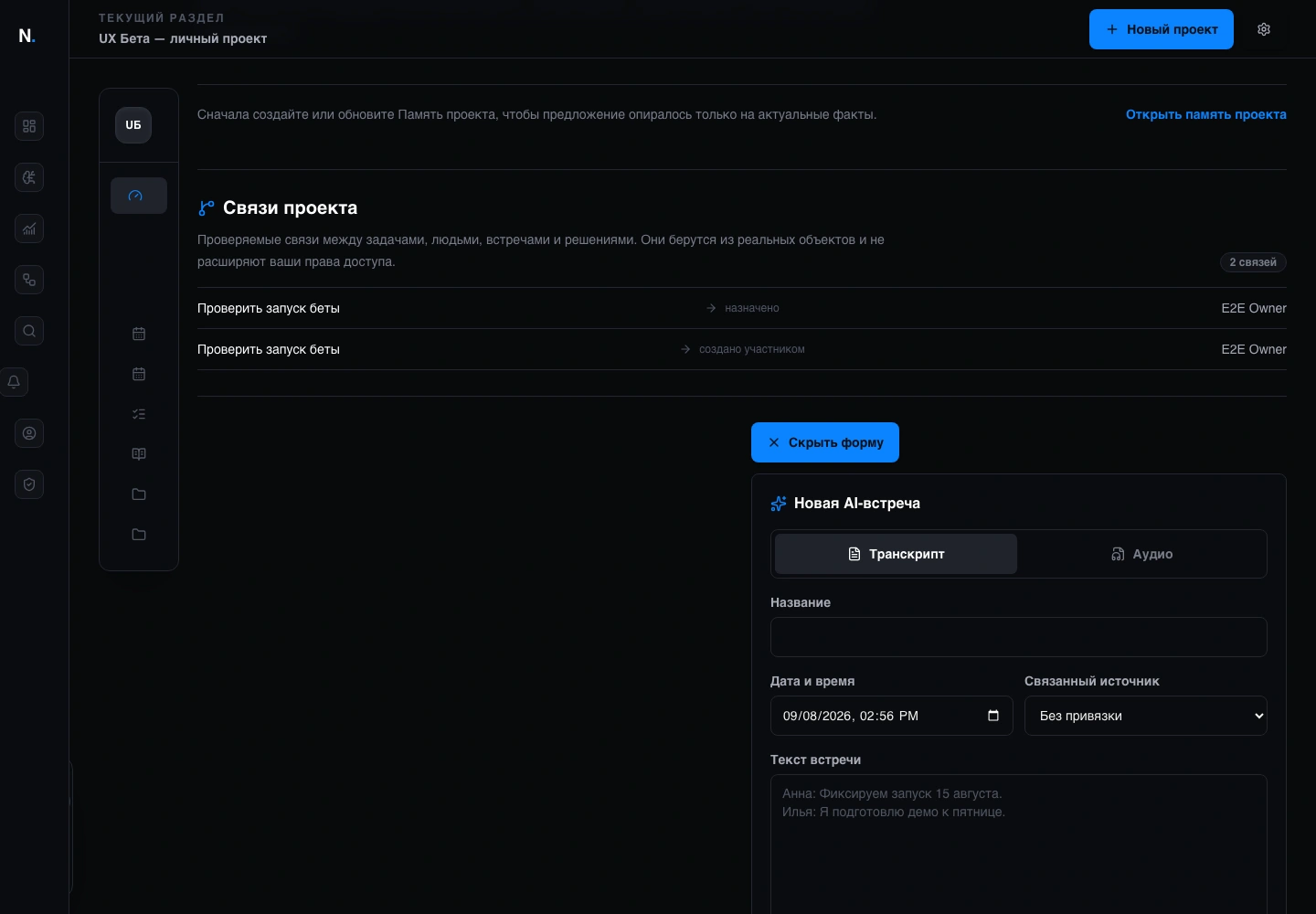Click the N. logo in the sidebar
1316x914 pixels.
(27, 36)
